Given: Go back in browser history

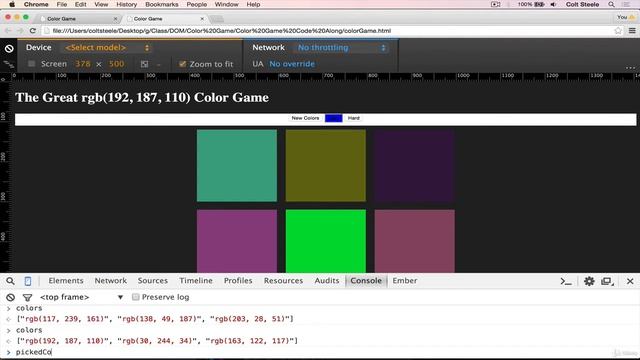Looking at the screenshot, I should pyautogui.click(x=8, y=31).
